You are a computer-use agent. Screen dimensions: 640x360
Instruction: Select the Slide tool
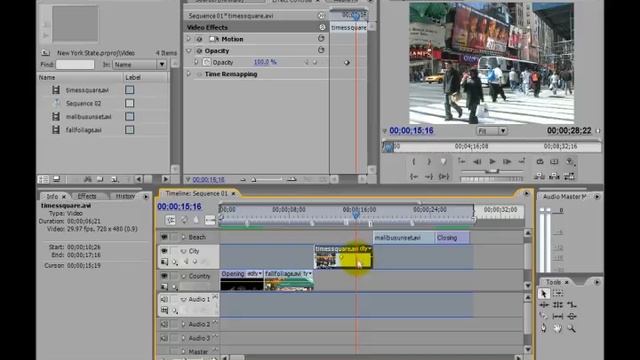point(572,316)
